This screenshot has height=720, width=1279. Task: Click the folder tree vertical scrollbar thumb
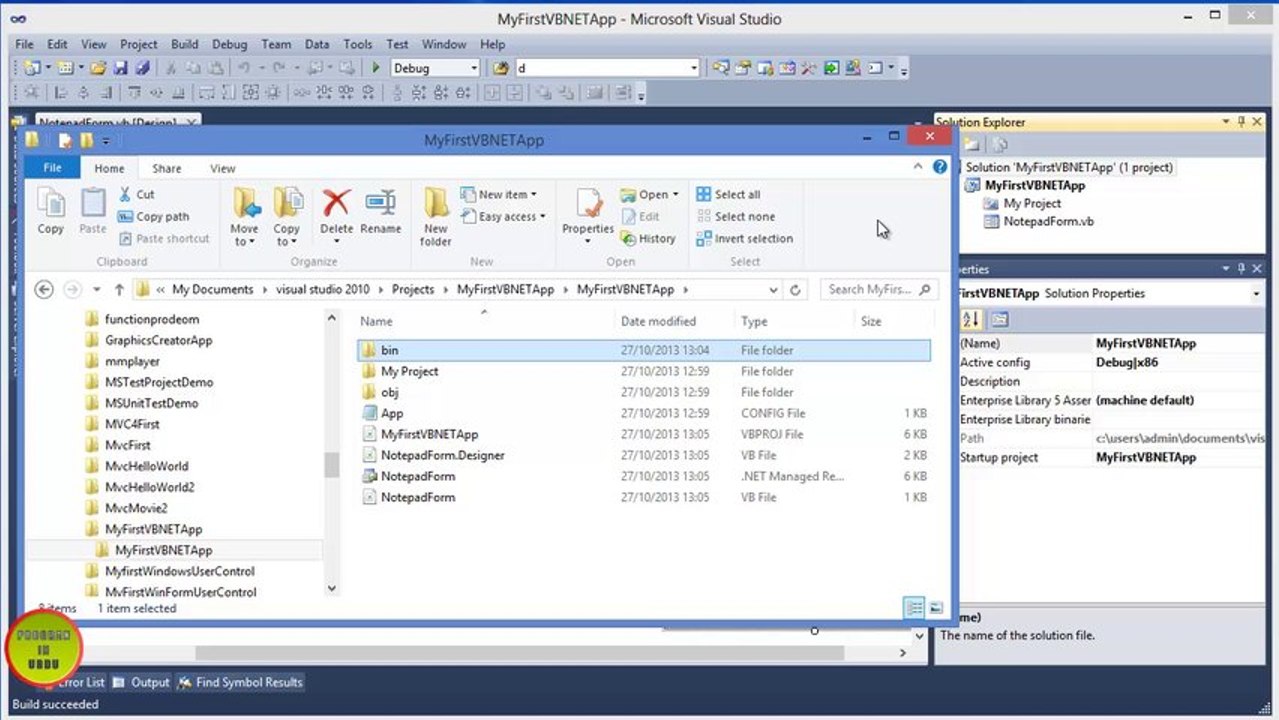(x=332, y=465)
